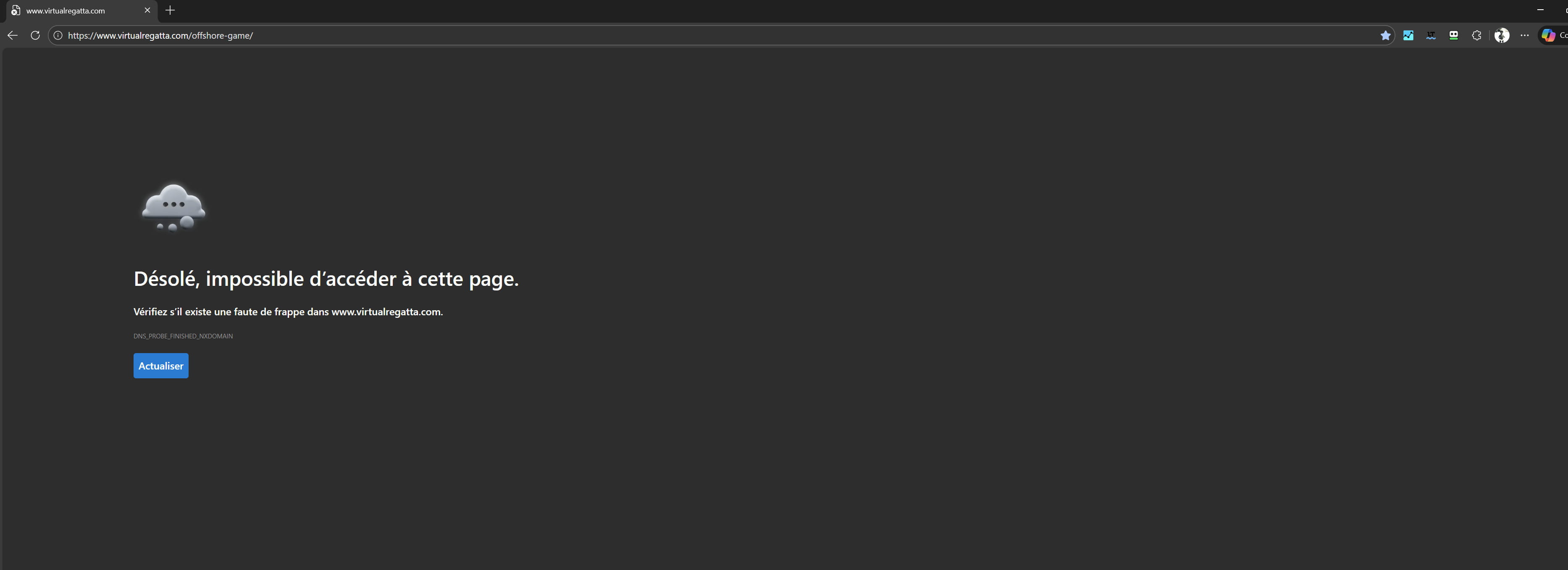Open the blue chart extension icon

click(1408, 35)
